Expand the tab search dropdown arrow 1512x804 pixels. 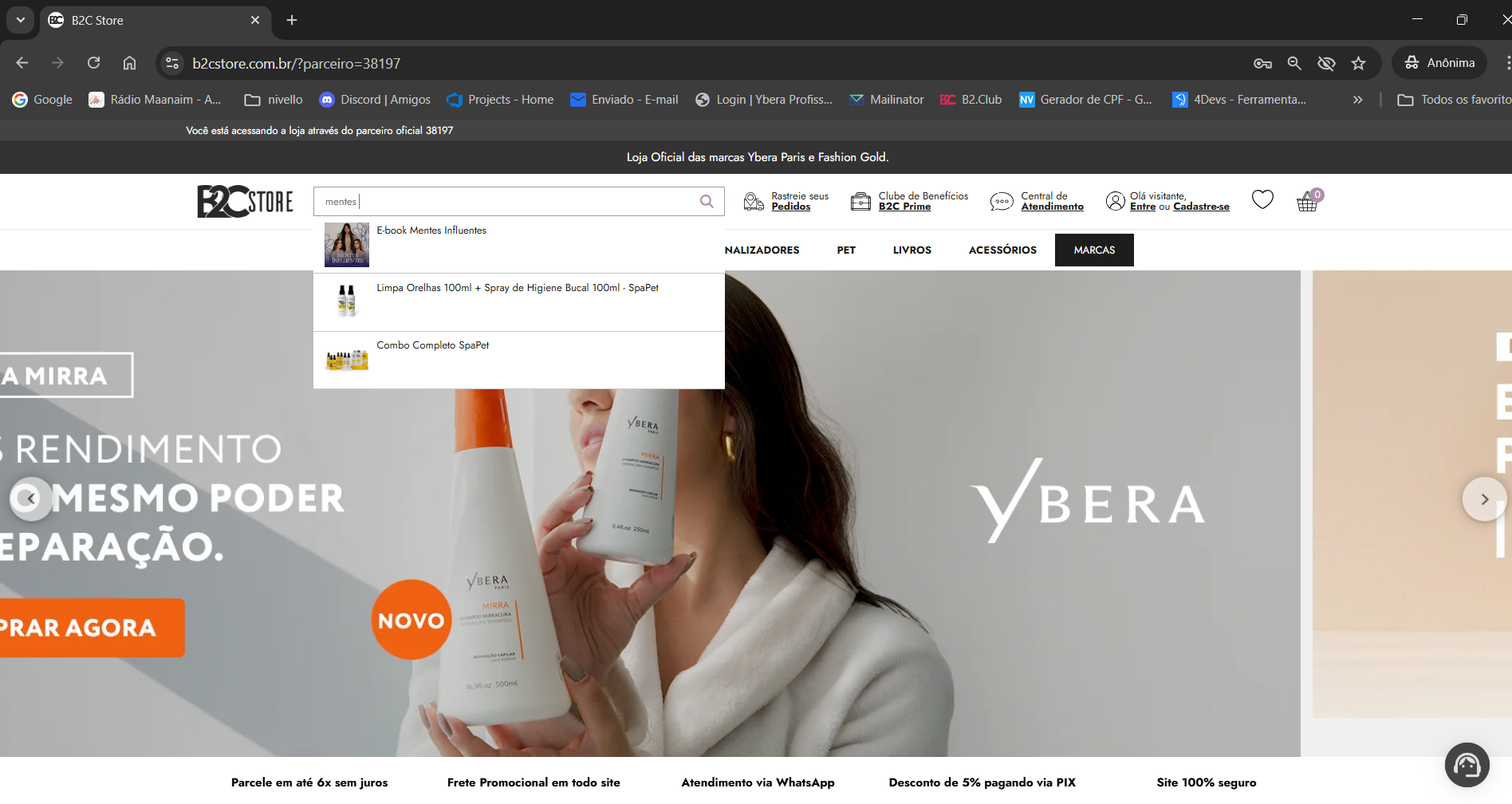pos(20,20)
